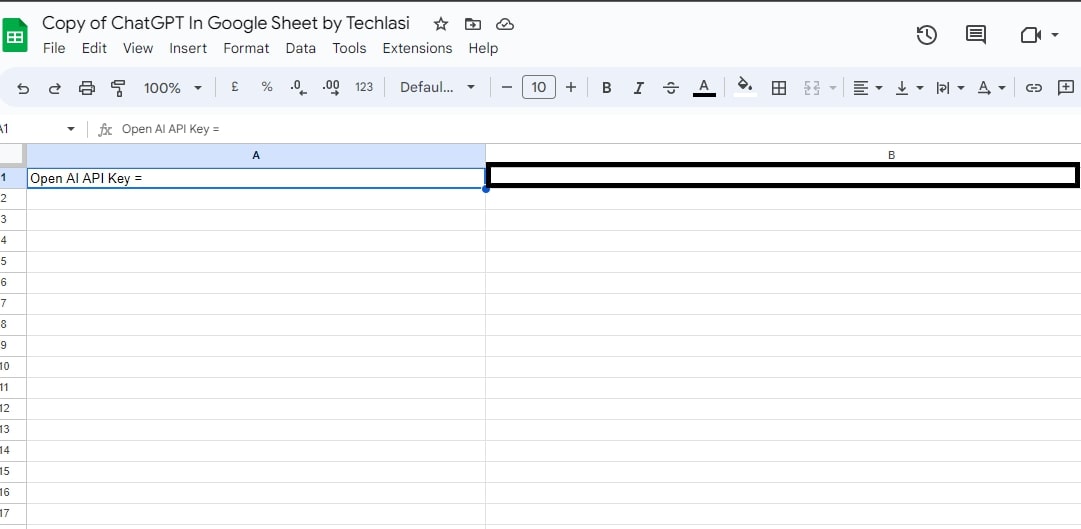
Task: Click the formula bar text
Action: coord(170,129)
